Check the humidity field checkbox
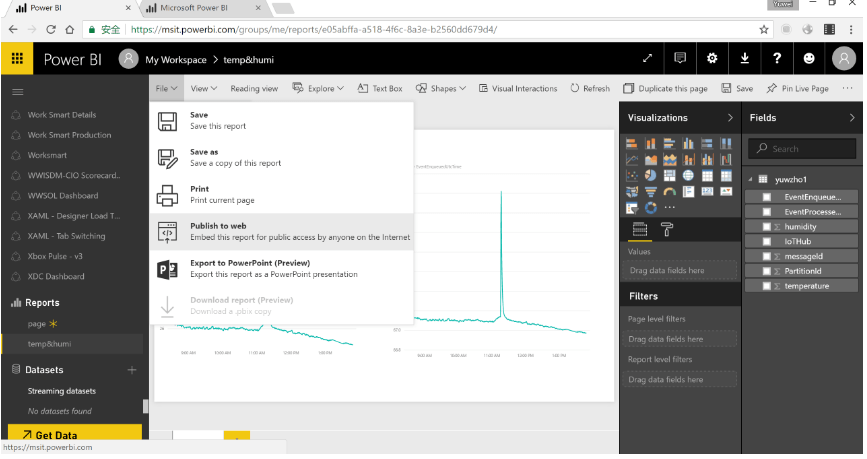867x459 pixels. (x=767, y=227)
